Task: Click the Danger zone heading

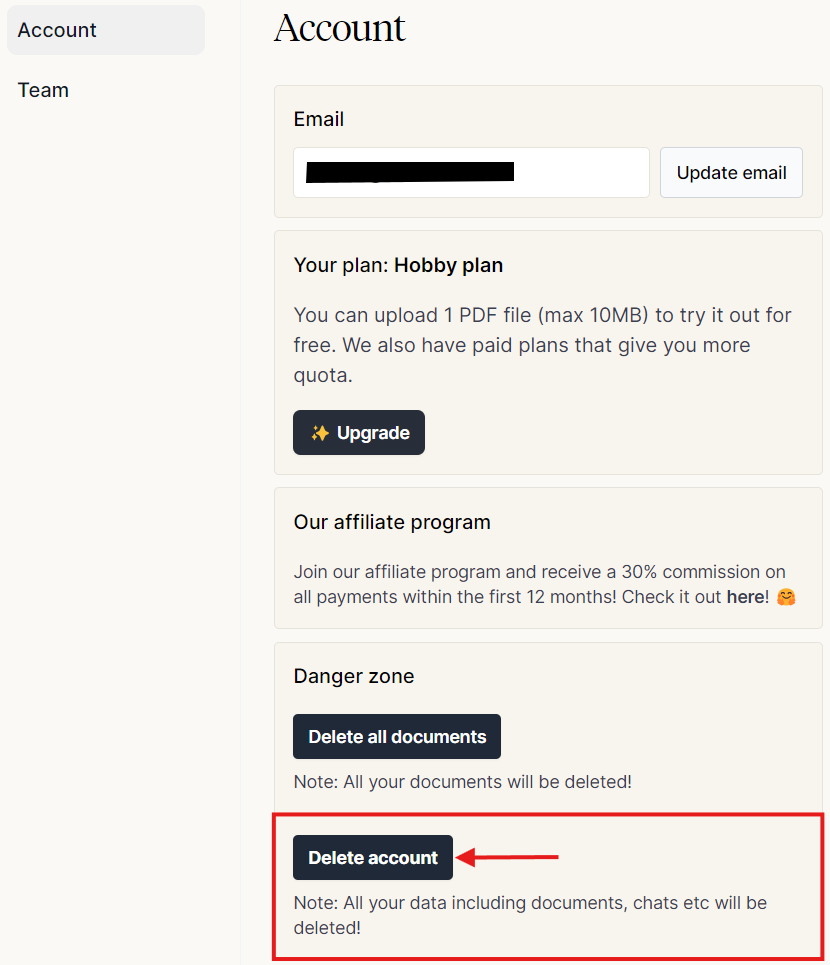Action: coord(354,676)
